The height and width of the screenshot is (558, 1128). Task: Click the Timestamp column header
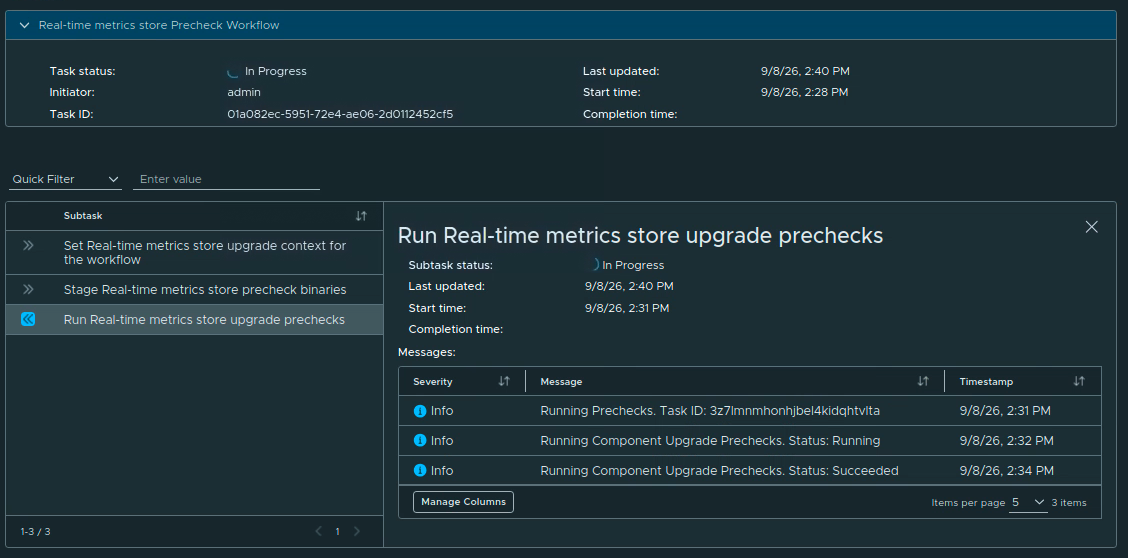click(x=986, y=382)
